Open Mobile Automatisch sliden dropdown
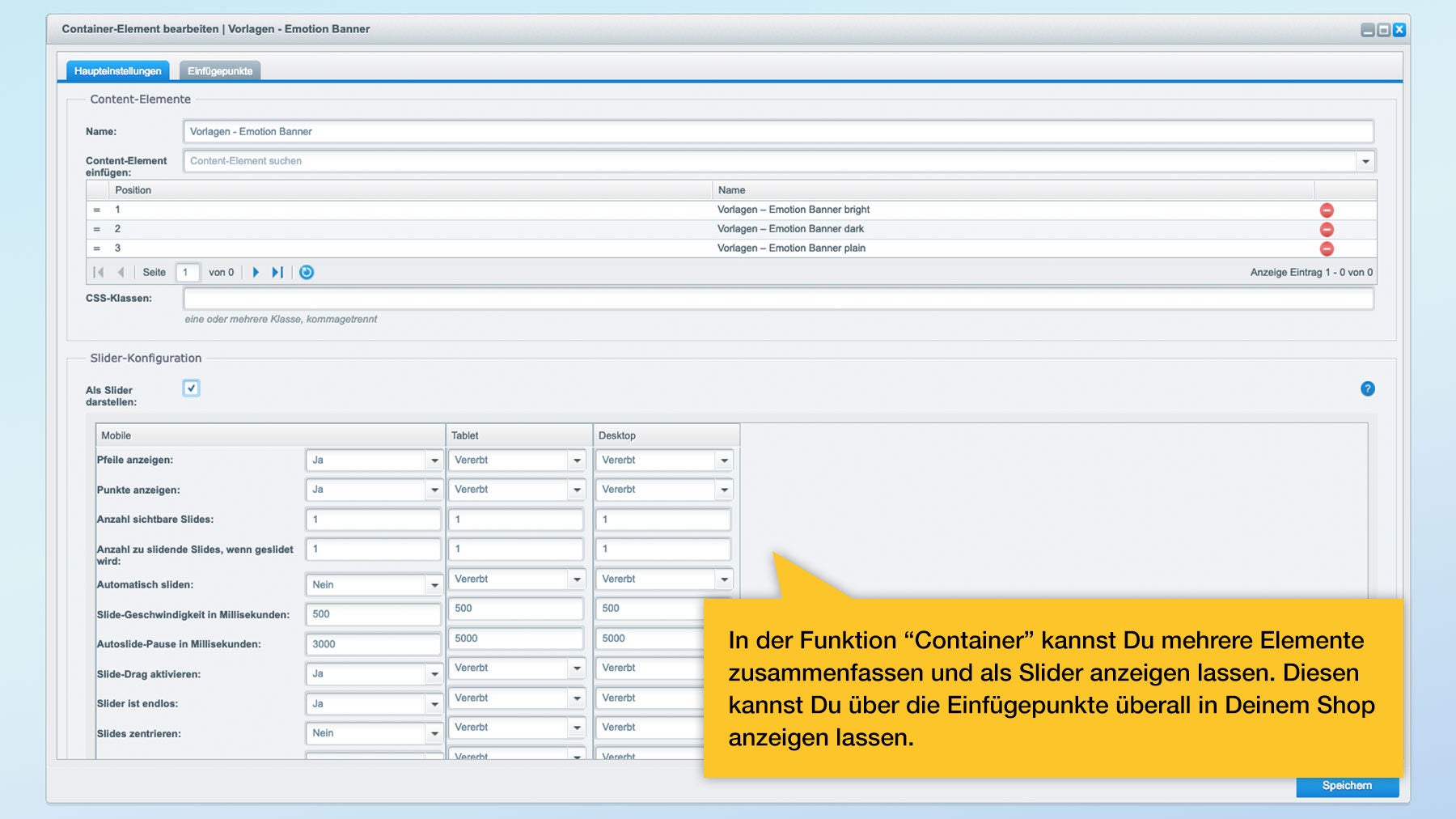The width and height of the screenshot is (1456, 819). coord(434,585)
